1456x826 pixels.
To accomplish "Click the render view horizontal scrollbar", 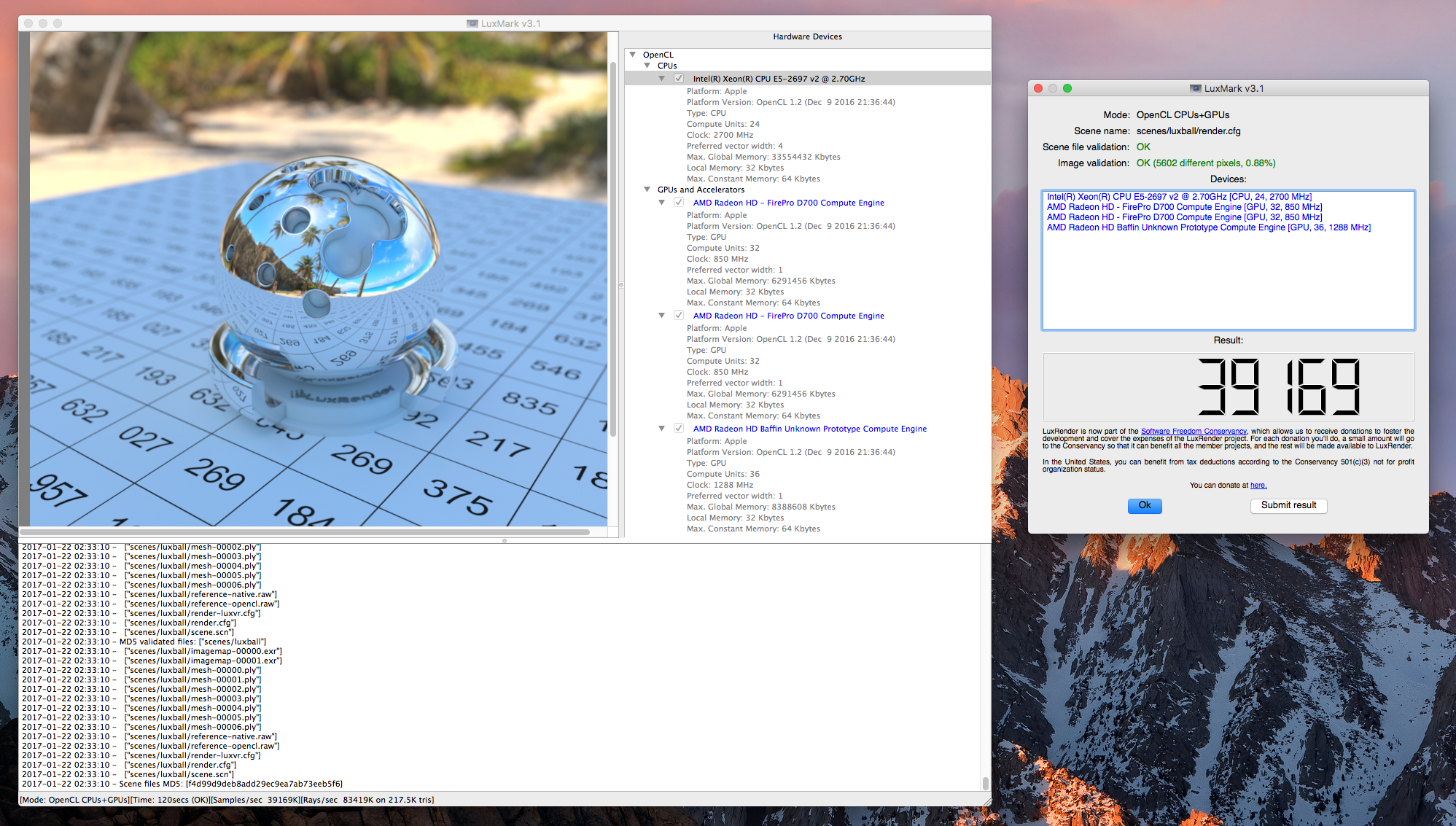I will [x=304, y=532].
